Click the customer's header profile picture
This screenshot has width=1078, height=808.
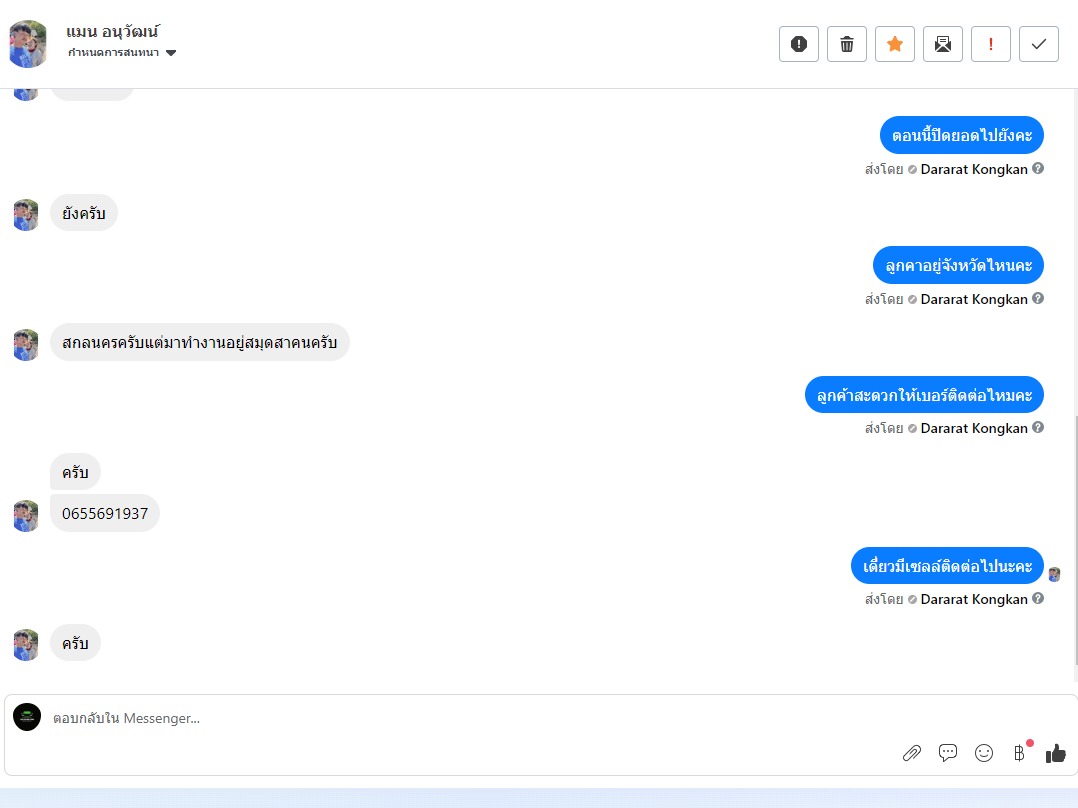point(28,44)
